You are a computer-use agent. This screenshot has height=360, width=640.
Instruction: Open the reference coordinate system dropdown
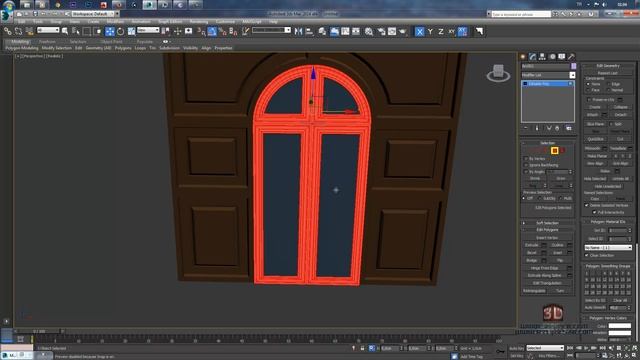coord(148,30)
